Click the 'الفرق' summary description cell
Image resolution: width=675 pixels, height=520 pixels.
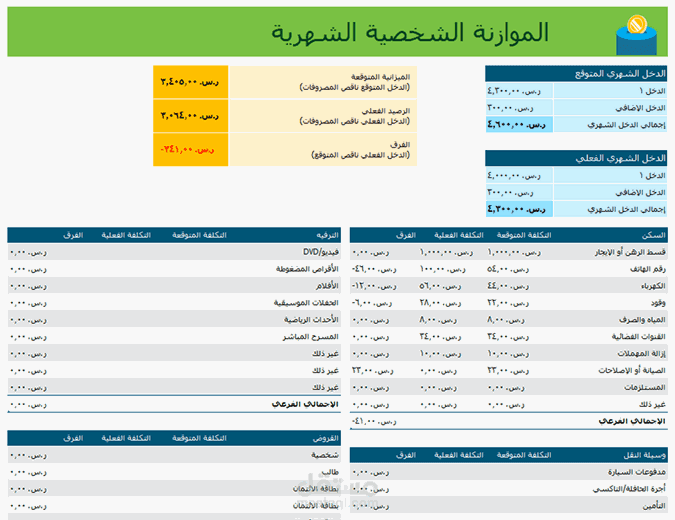coord(323,149)
